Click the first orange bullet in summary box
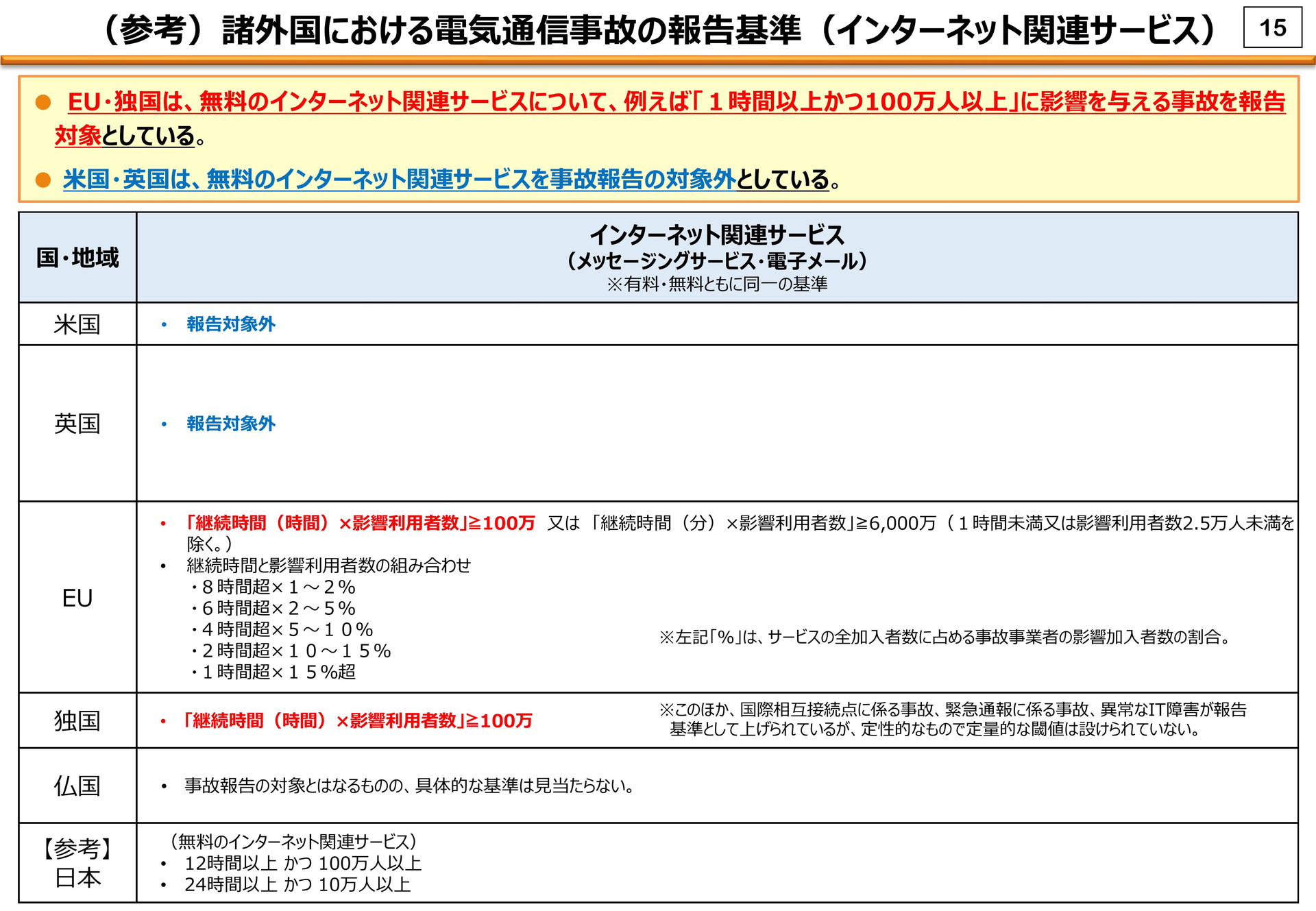Image resolution: width=1316 pixels, height=911 pixels. tap(43, 103)
